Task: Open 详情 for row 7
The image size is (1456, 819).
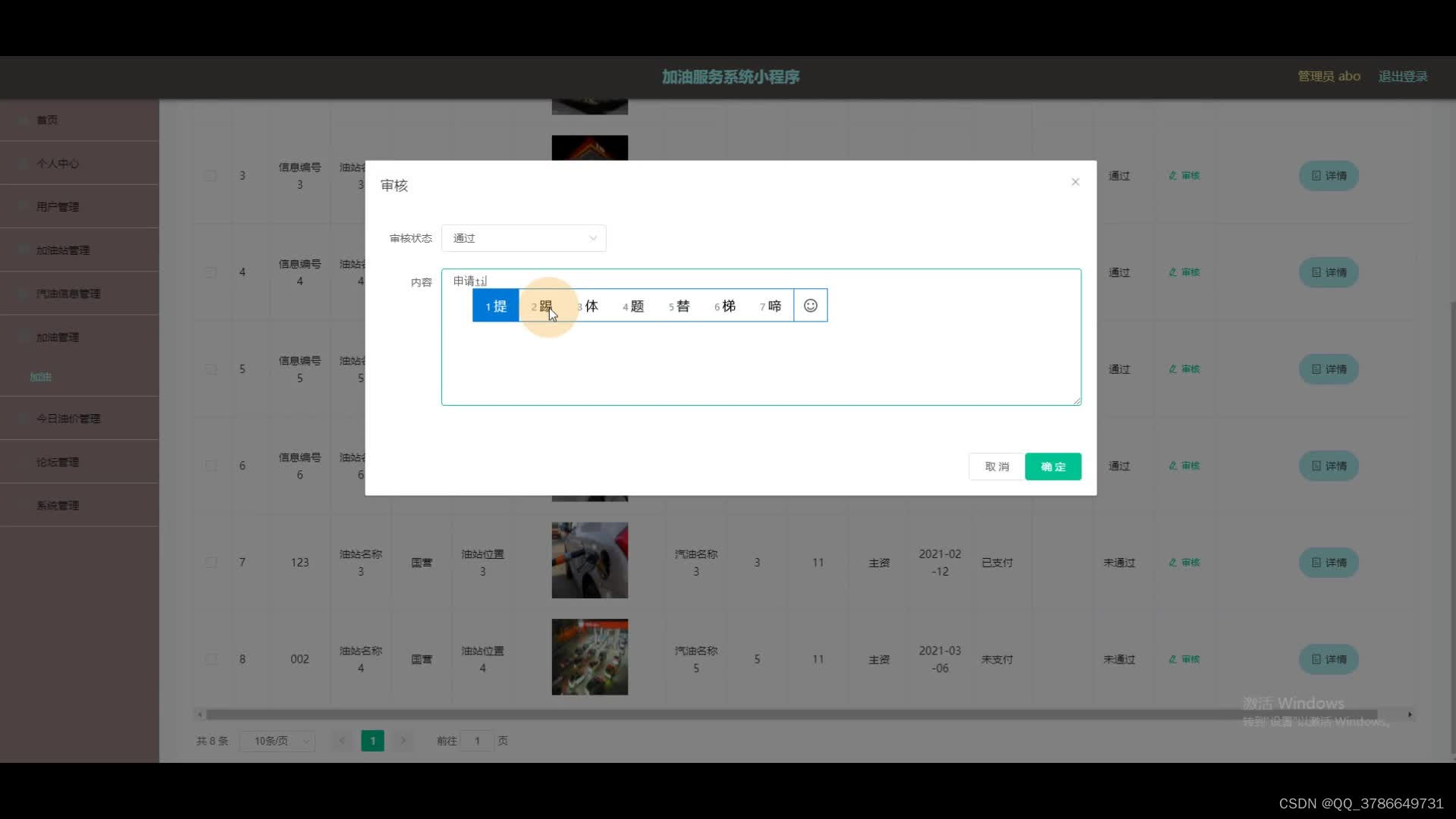Action: [1329, 563]
